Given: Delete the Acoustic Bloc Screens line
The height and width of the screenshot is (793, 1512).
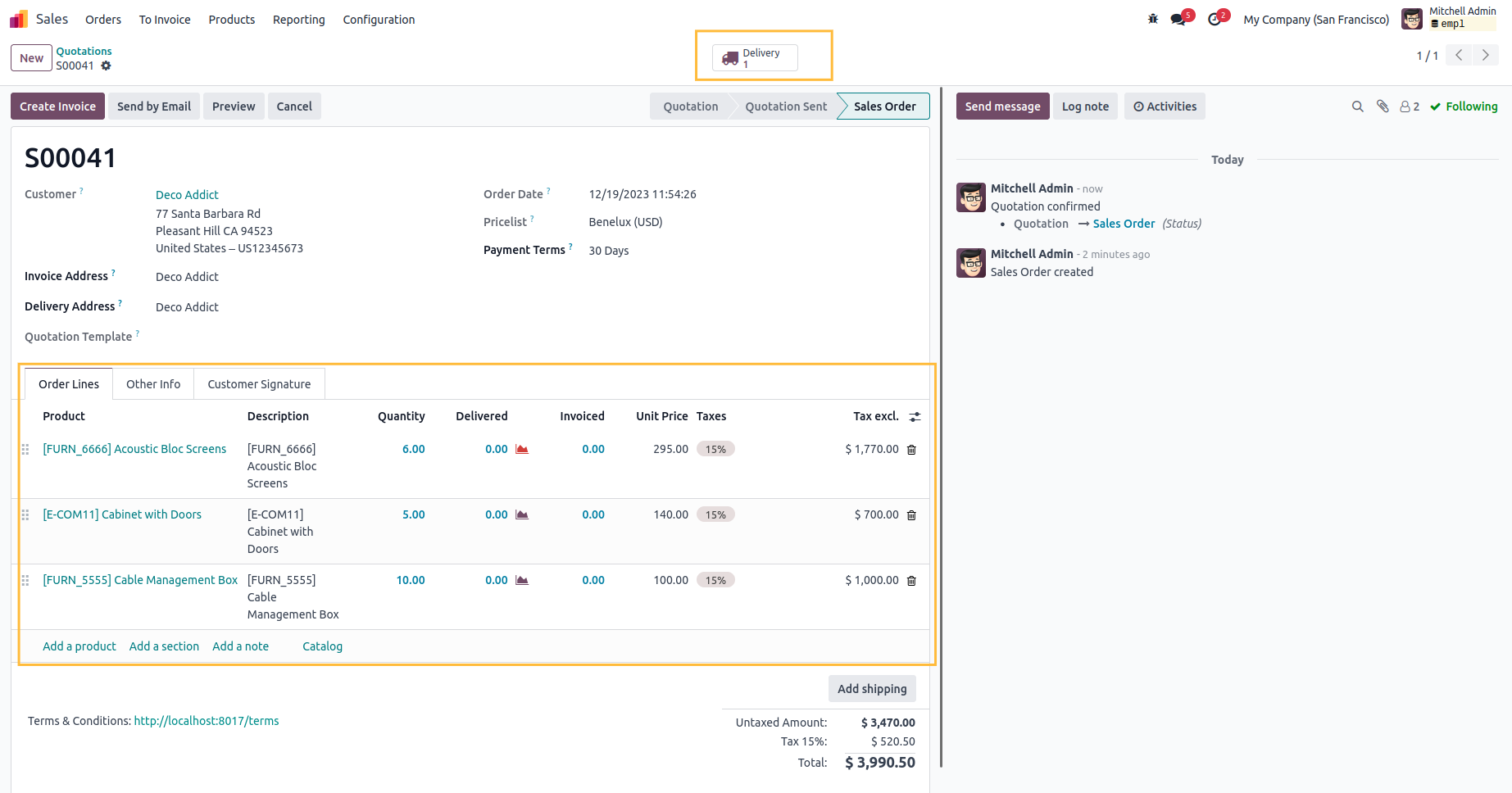Looking at the screenshot, I should (911, 450).
